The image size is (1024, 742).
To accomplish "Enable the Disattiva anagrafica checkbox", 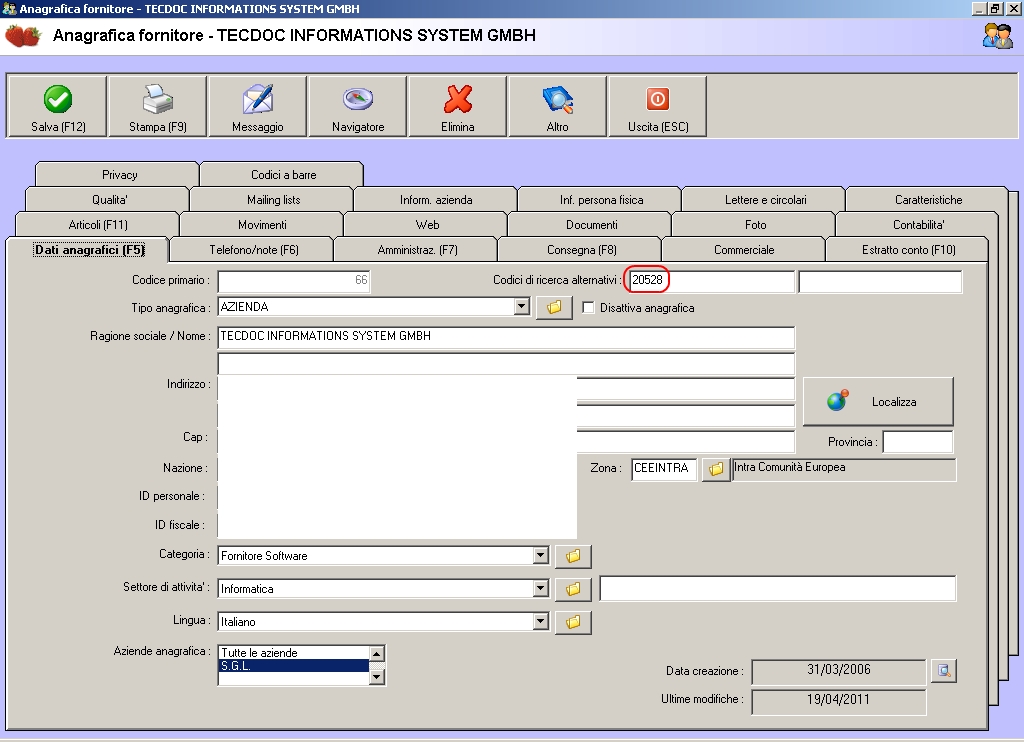I will tap(589, 308).
